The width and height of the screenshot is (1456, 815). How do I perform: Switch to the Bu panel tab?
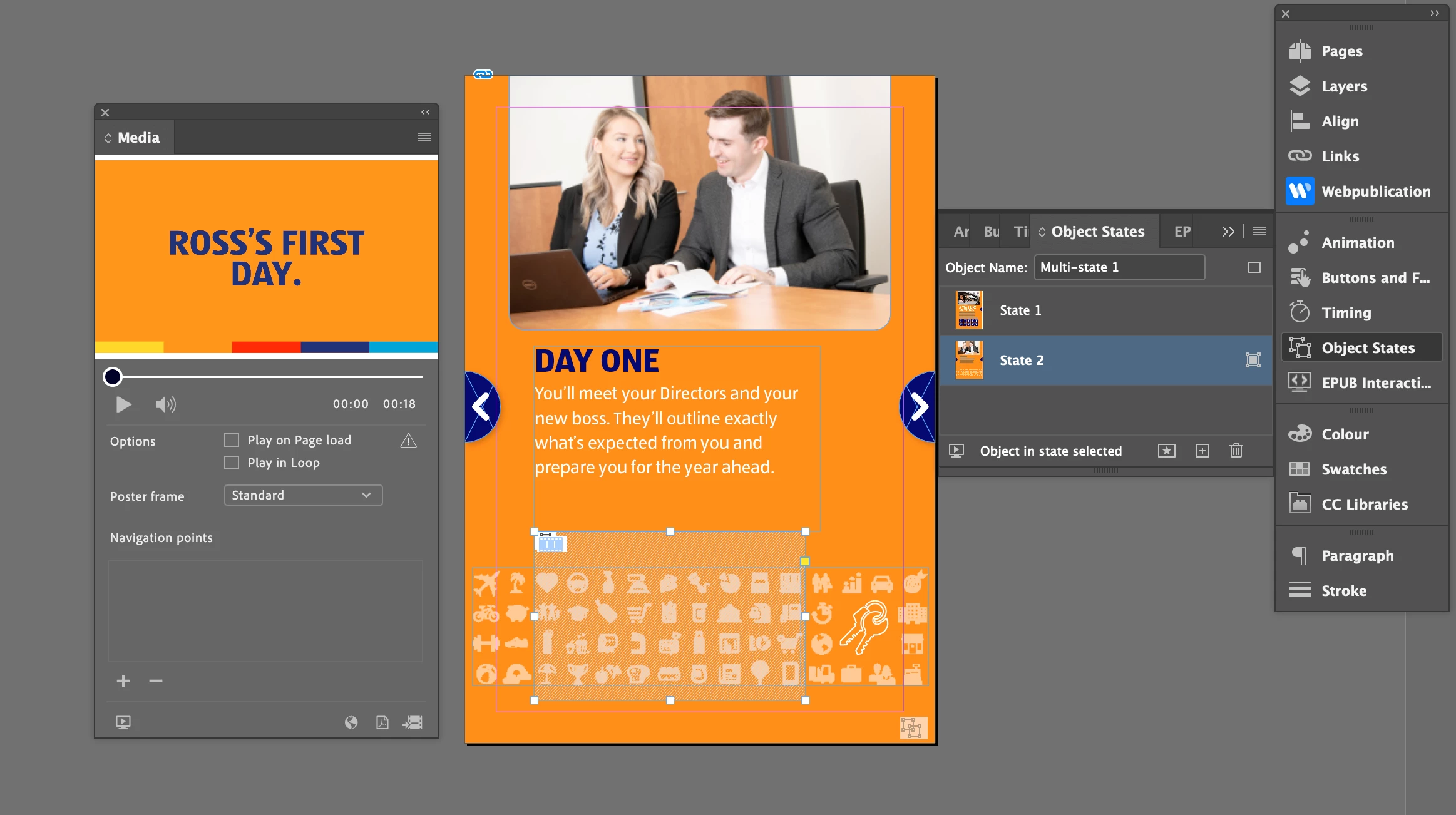point(992,232)
